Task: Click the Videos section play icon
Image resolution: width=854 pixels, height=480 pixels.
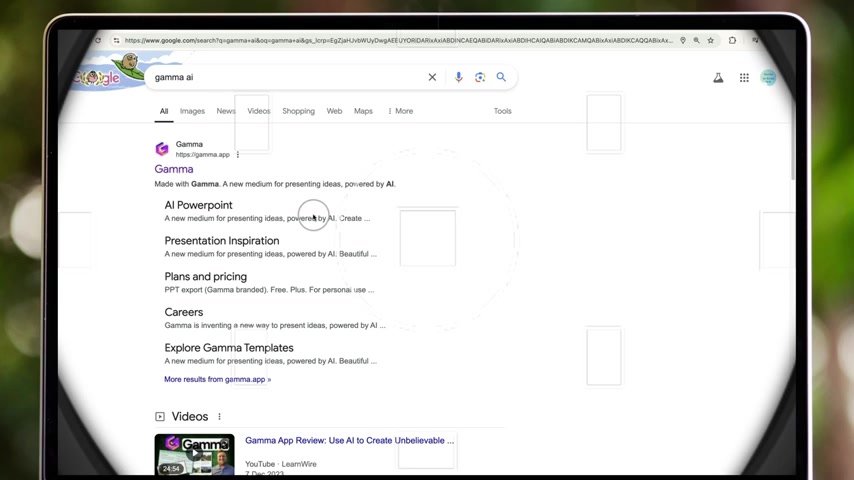Action: pyautogui.click(x=160, y=417)
